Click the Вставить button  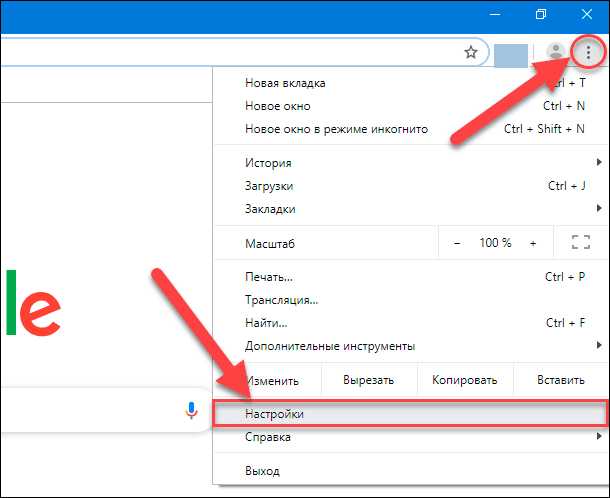(x=561, y=380)
